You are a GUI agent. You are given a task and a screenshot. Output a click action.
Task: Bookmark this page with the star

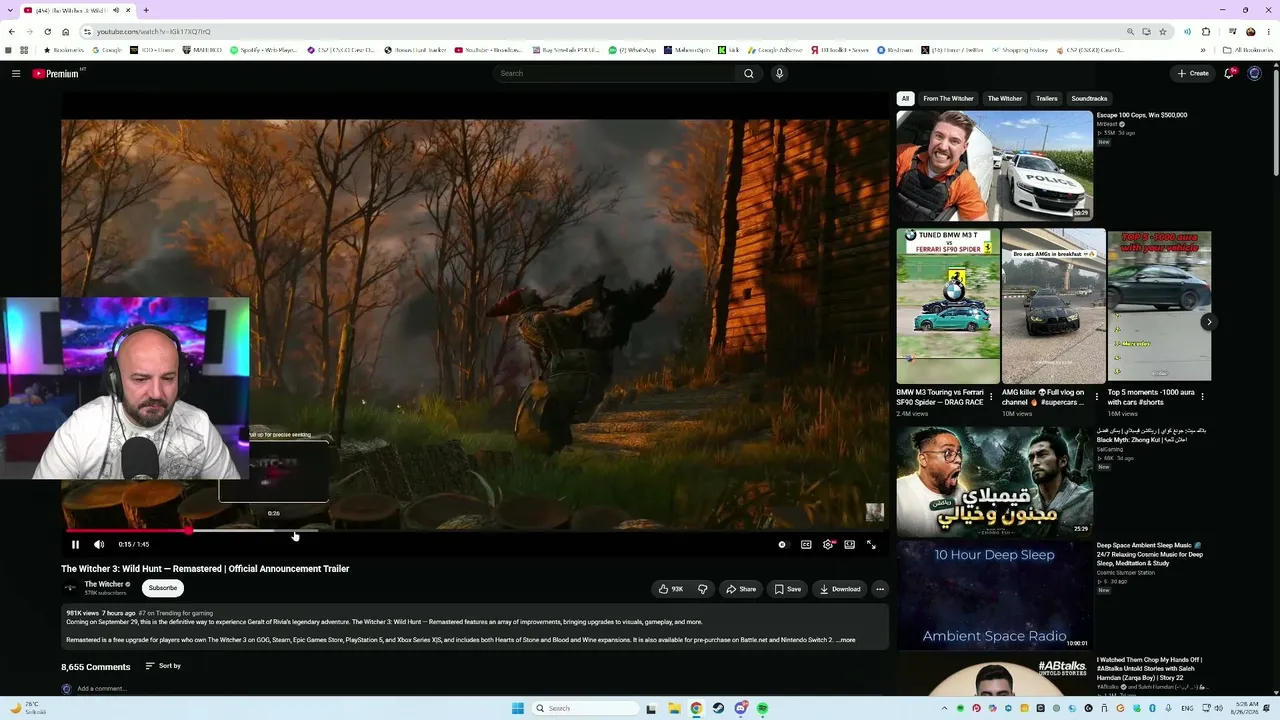coord(1163,31)
